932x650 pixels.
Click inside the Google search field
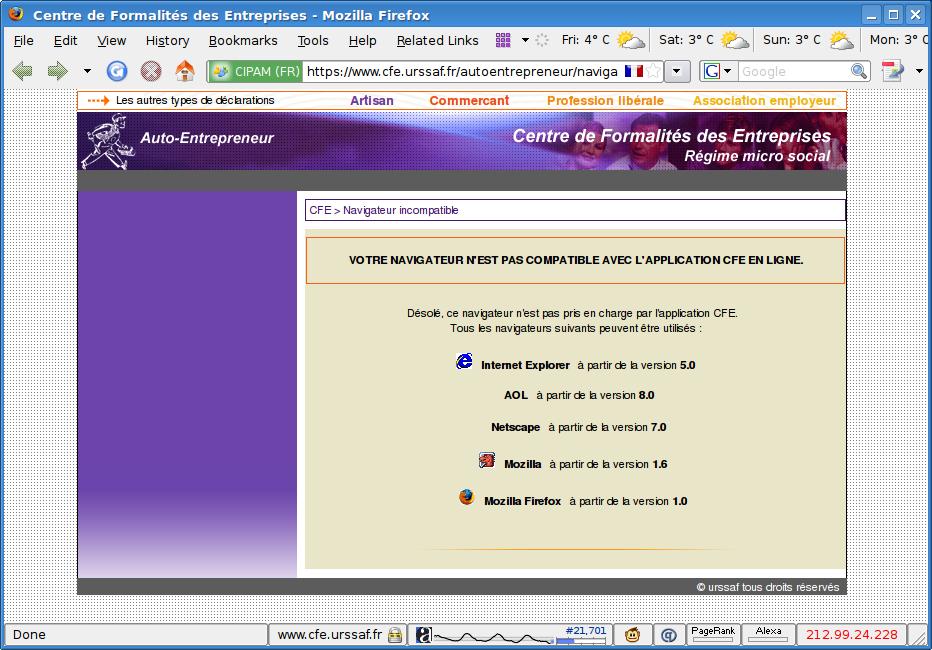[x=790, y=71]
